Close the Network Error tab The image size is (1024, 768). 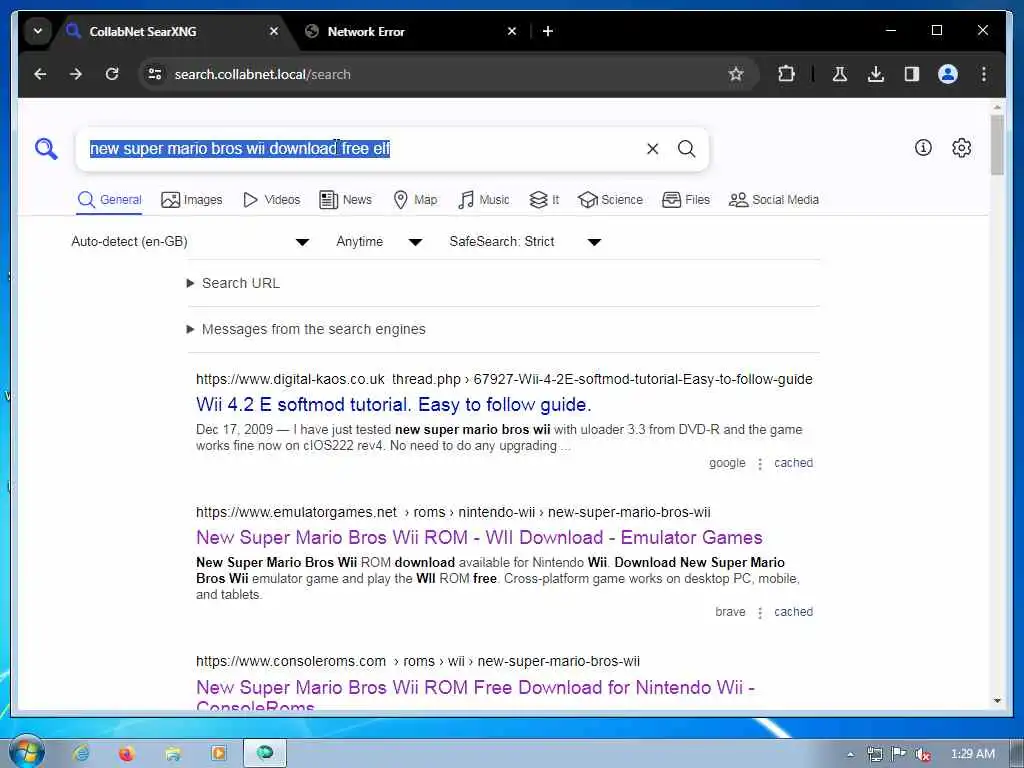click(x=512, y=31)
